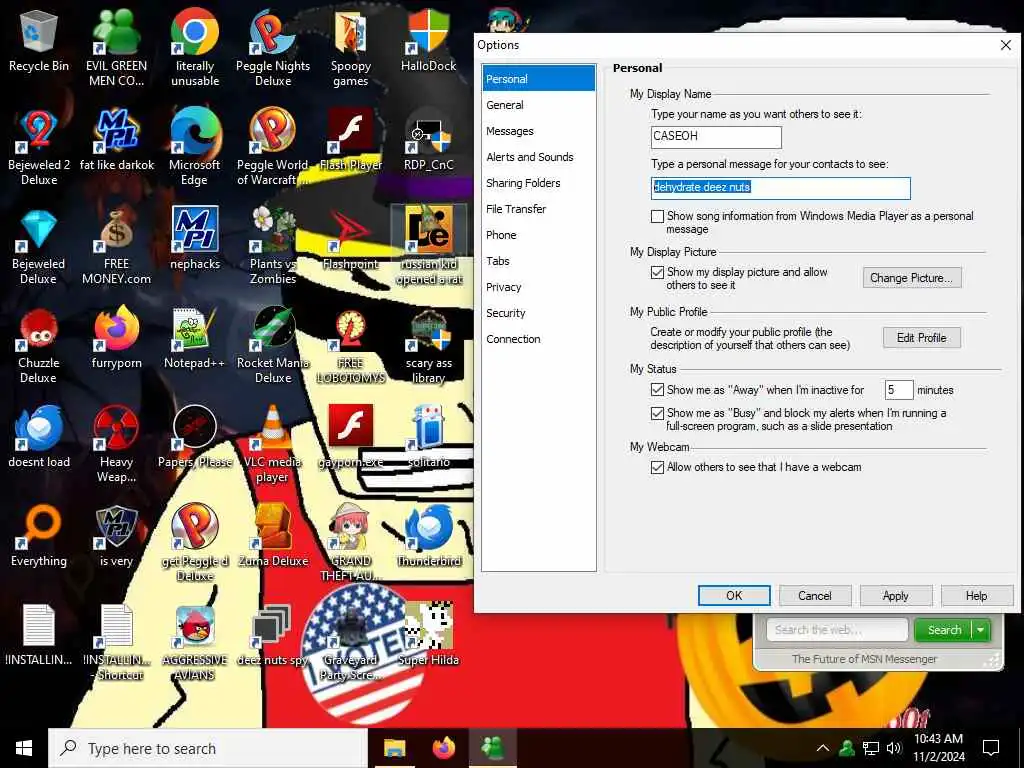Toggle Show me as Away when inactive
Viewport: 1024px width, 768px height.
658,390
